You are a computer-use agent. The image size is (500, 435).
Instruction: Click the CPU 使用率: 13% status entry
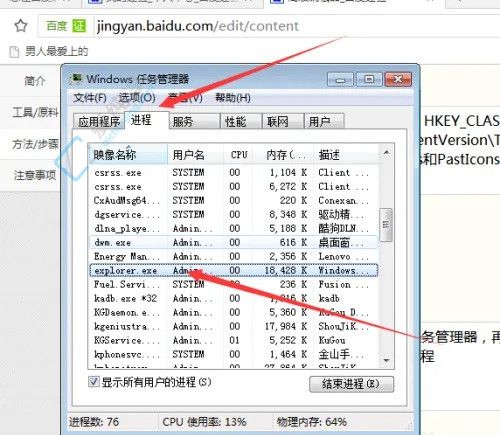(204, 422)
